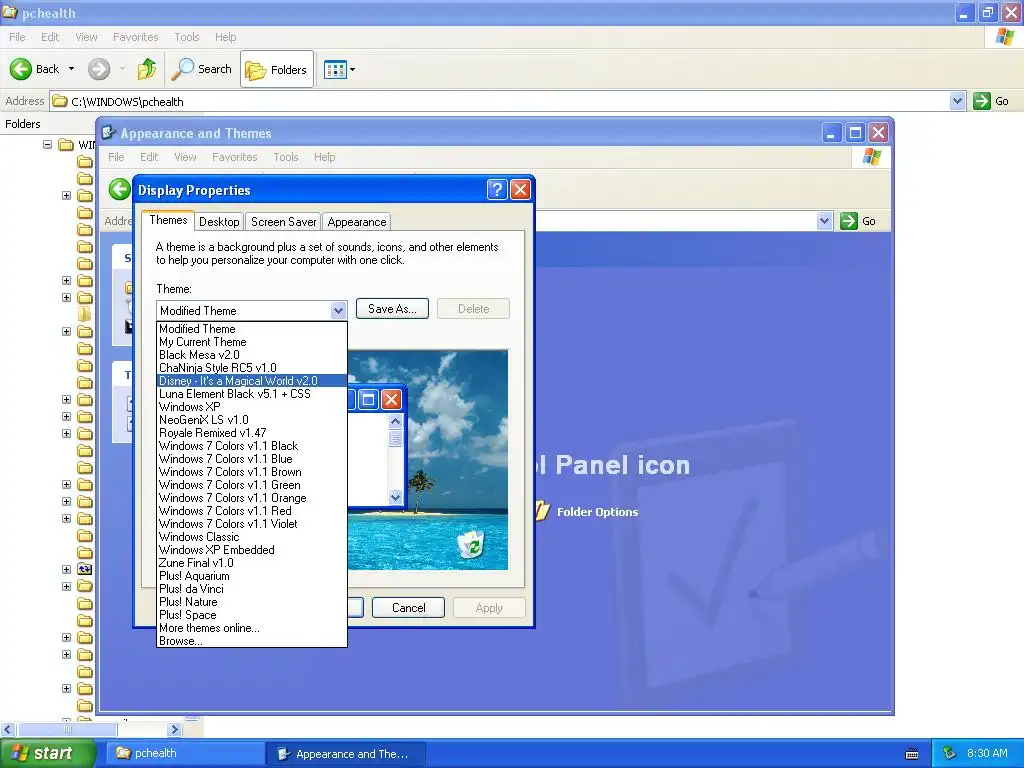Switch to the Desktop tab

219,222
